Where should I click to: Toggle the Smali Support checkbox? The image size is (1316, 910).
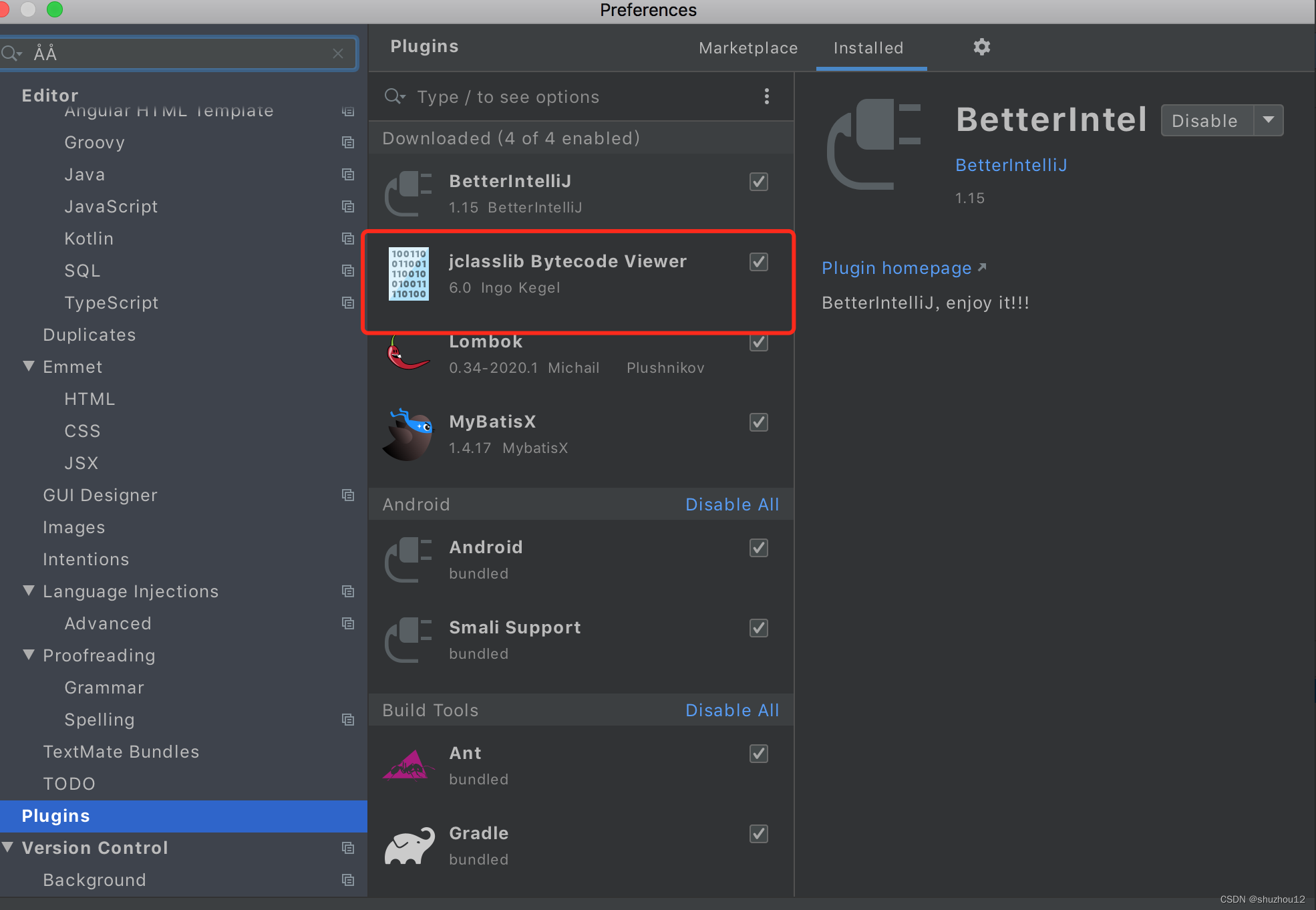click(x=759, y=628)
